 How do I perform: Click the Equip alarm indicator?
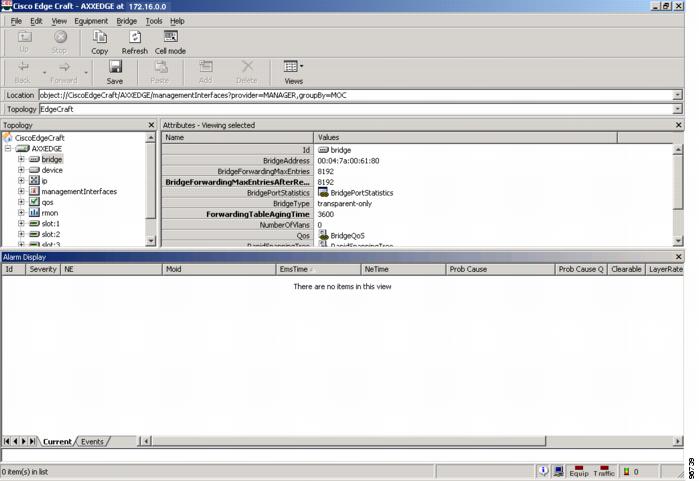click(x=579, y=471)
